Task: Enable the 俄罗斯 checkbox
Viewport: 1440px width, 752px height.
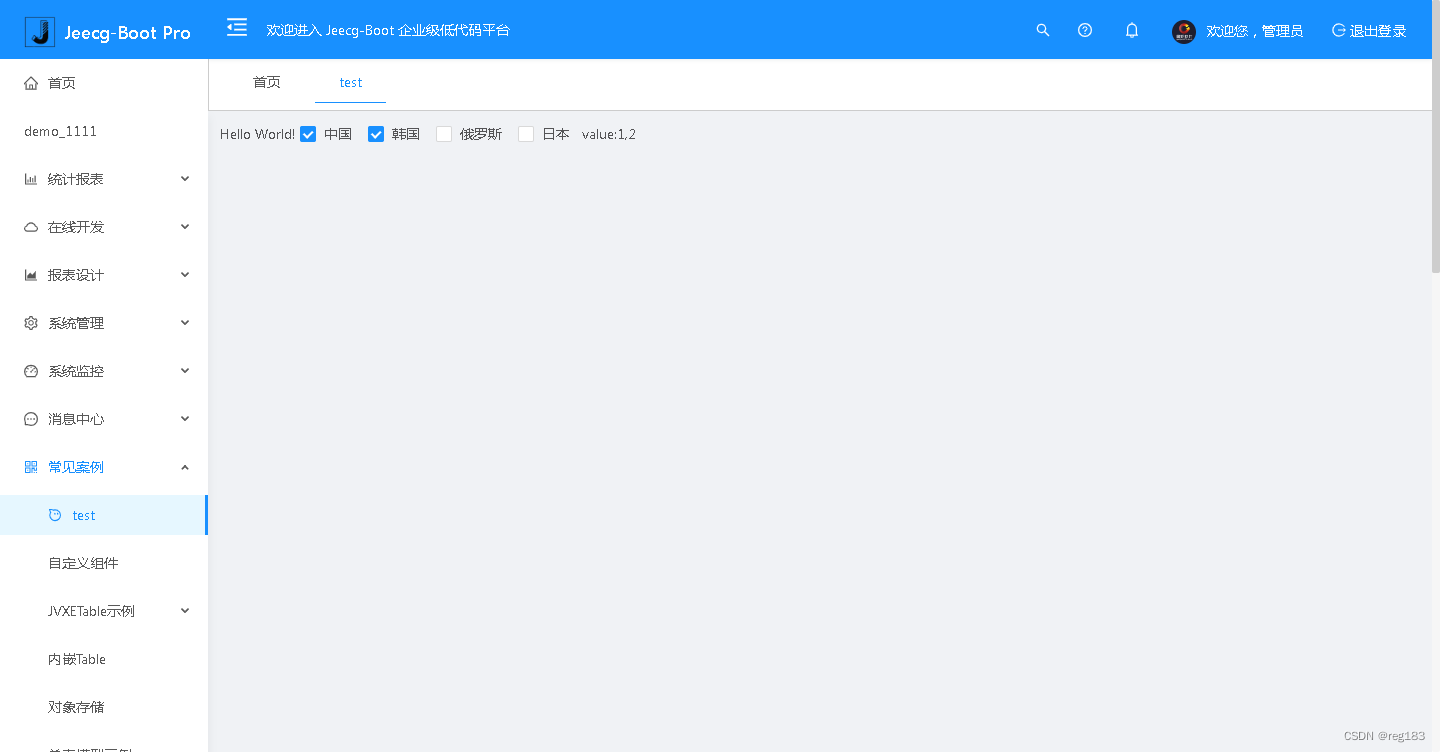Action: point(443,133)
